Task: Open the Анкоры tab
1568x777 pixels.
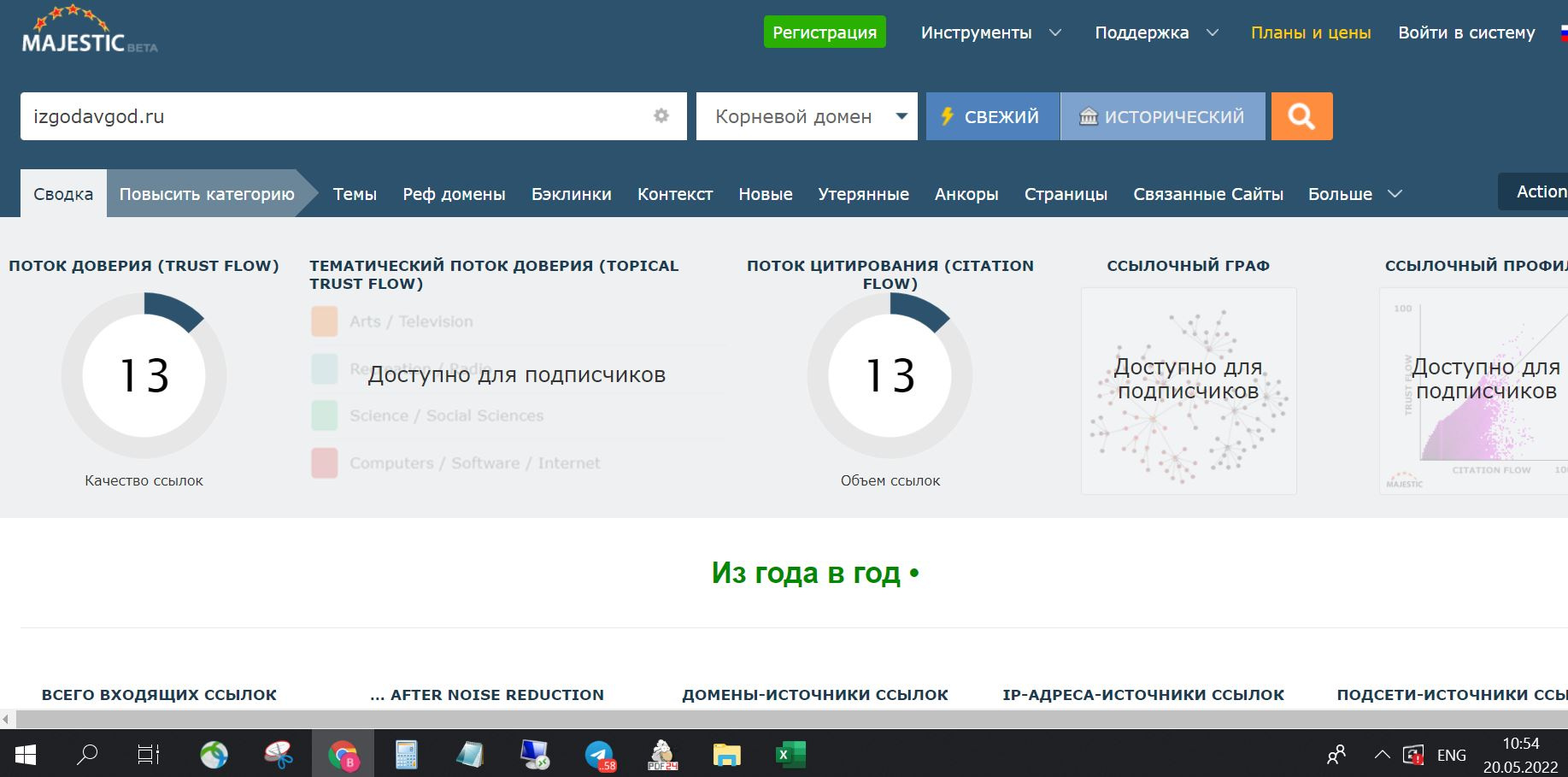Action: (966, 194)
